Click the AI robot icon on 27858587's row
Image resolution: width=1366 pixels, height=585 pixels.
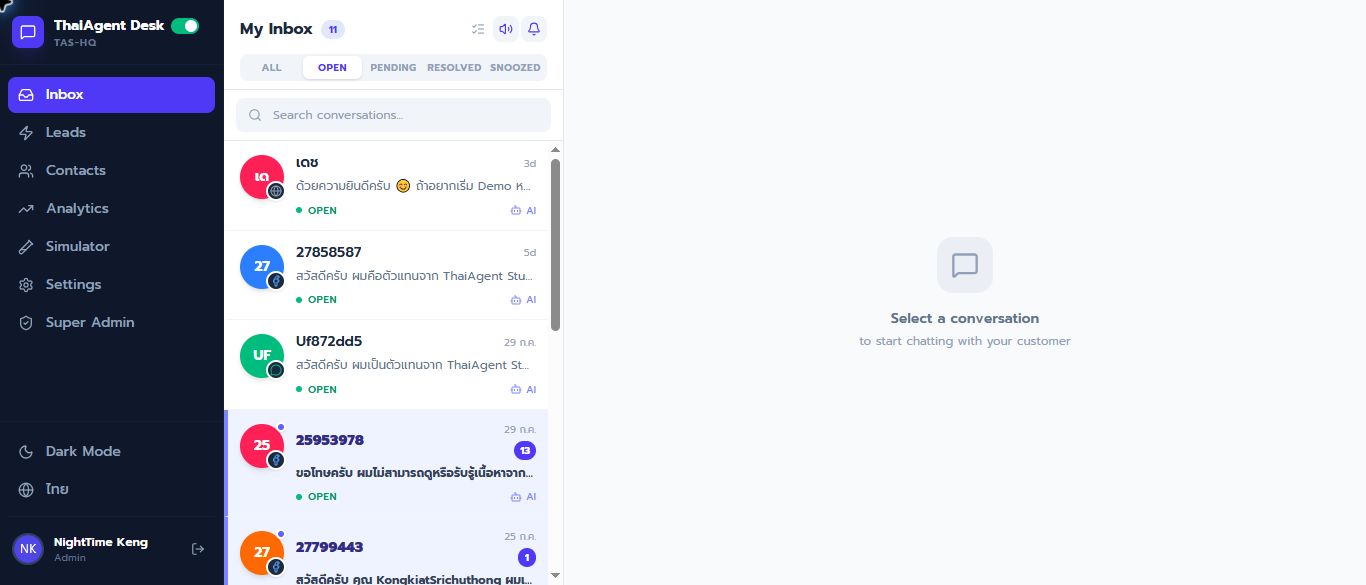[516, 300]
